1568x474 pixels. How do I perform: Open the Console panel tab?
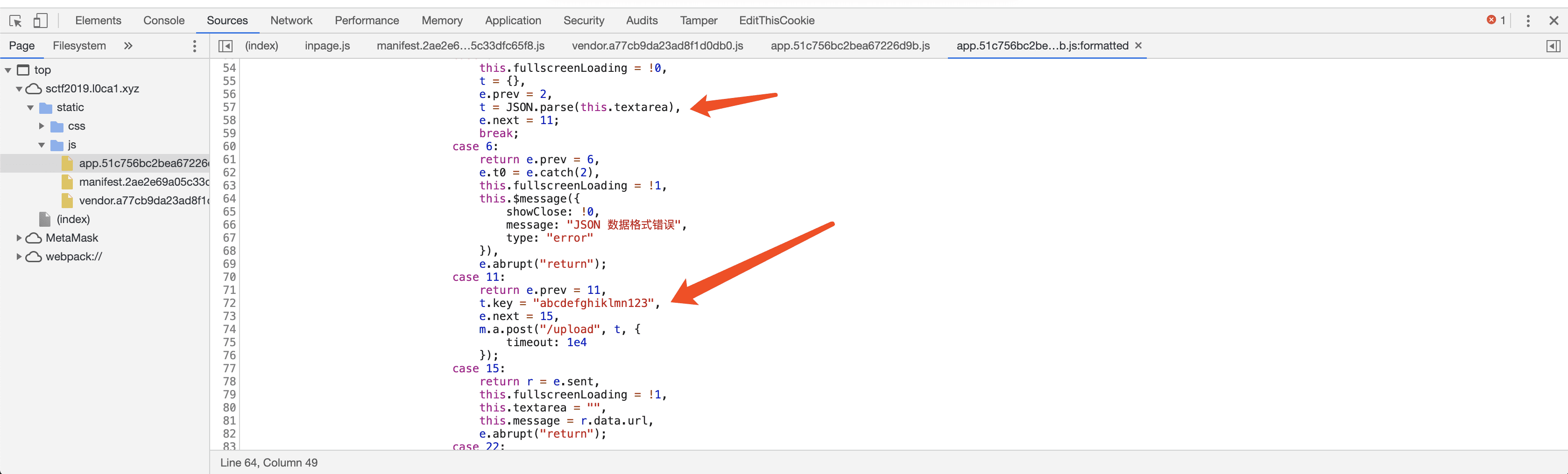point(164,21)
